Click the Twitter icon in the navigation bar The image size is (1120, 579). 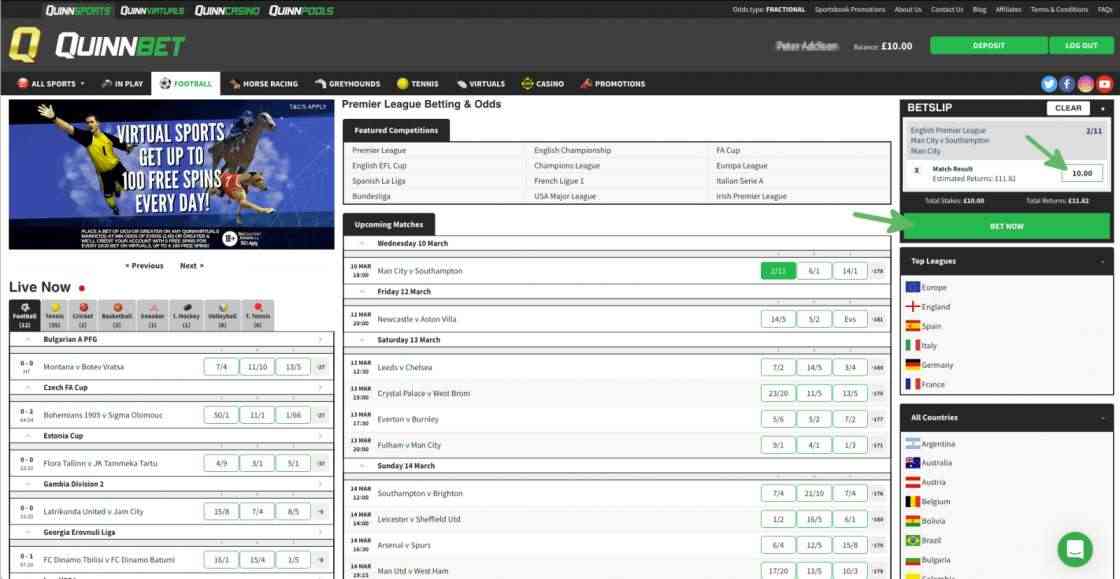[x=1049, y=84]
